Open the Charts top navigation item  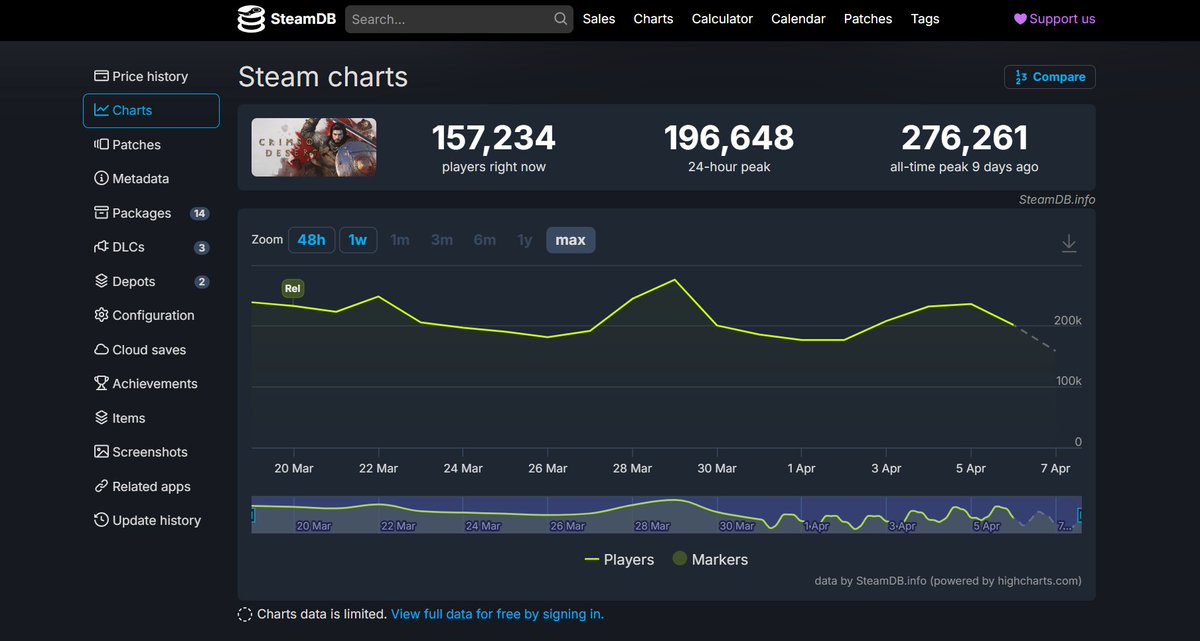coord(653,19)
